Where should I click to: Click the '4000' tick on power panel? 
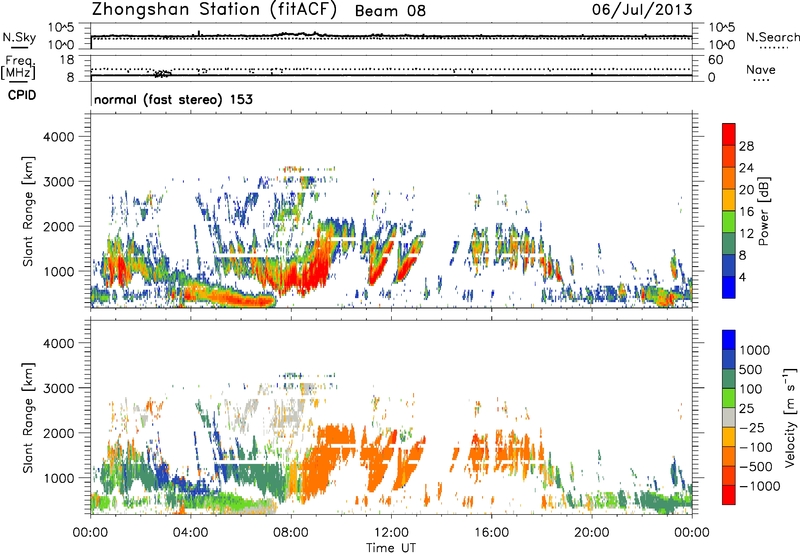pyautogui.click(x=58, y=137)
